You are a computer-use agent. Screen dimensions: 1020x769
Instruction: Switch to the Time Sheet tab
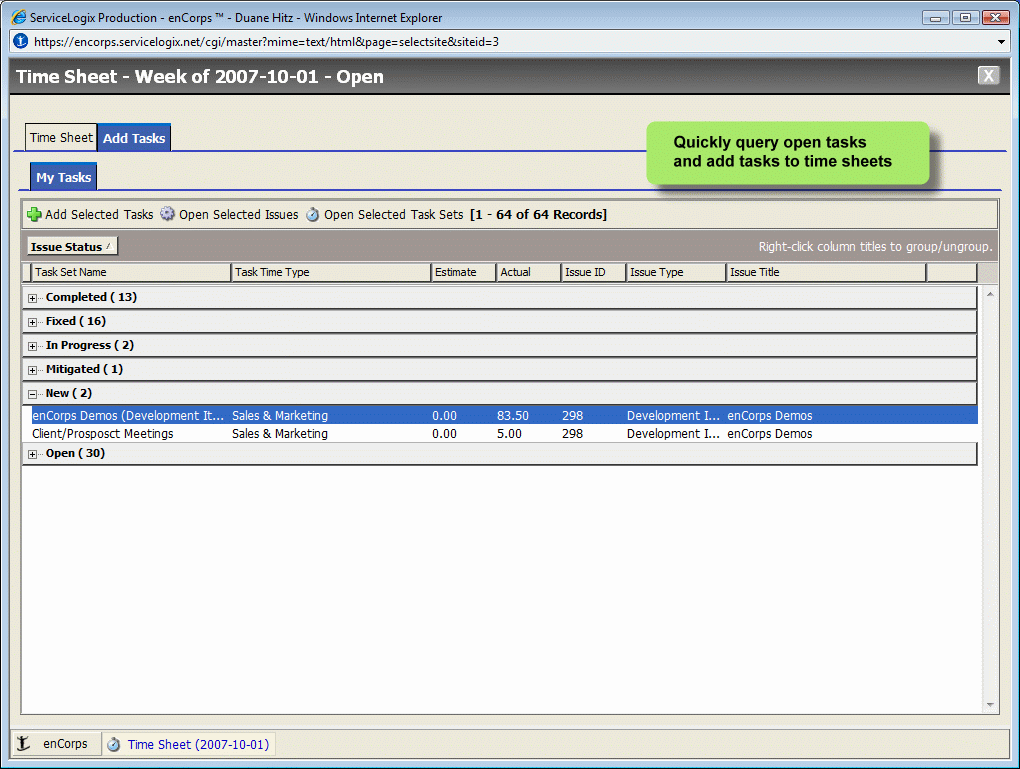[x=61, y=137]
